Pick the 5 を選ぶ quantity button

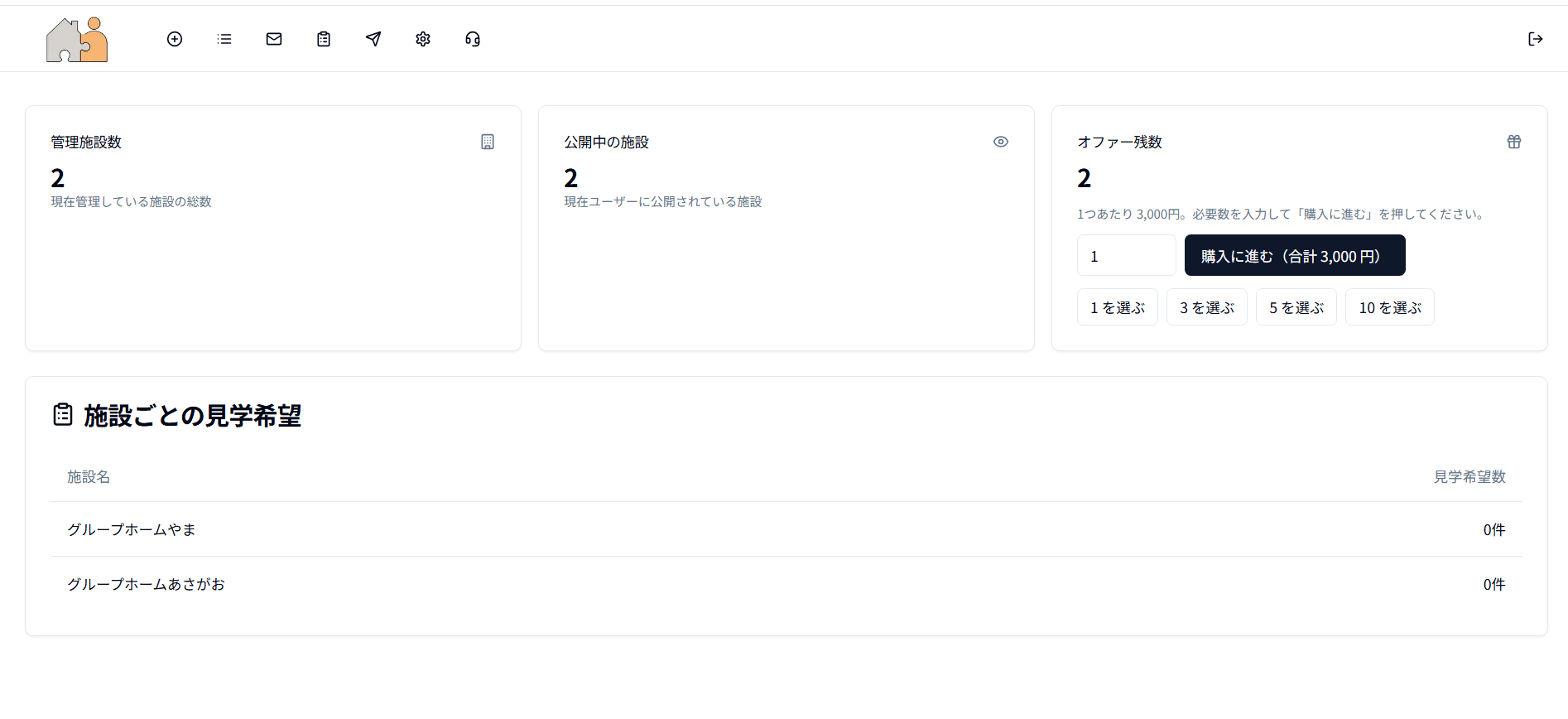click(1296, 307)
